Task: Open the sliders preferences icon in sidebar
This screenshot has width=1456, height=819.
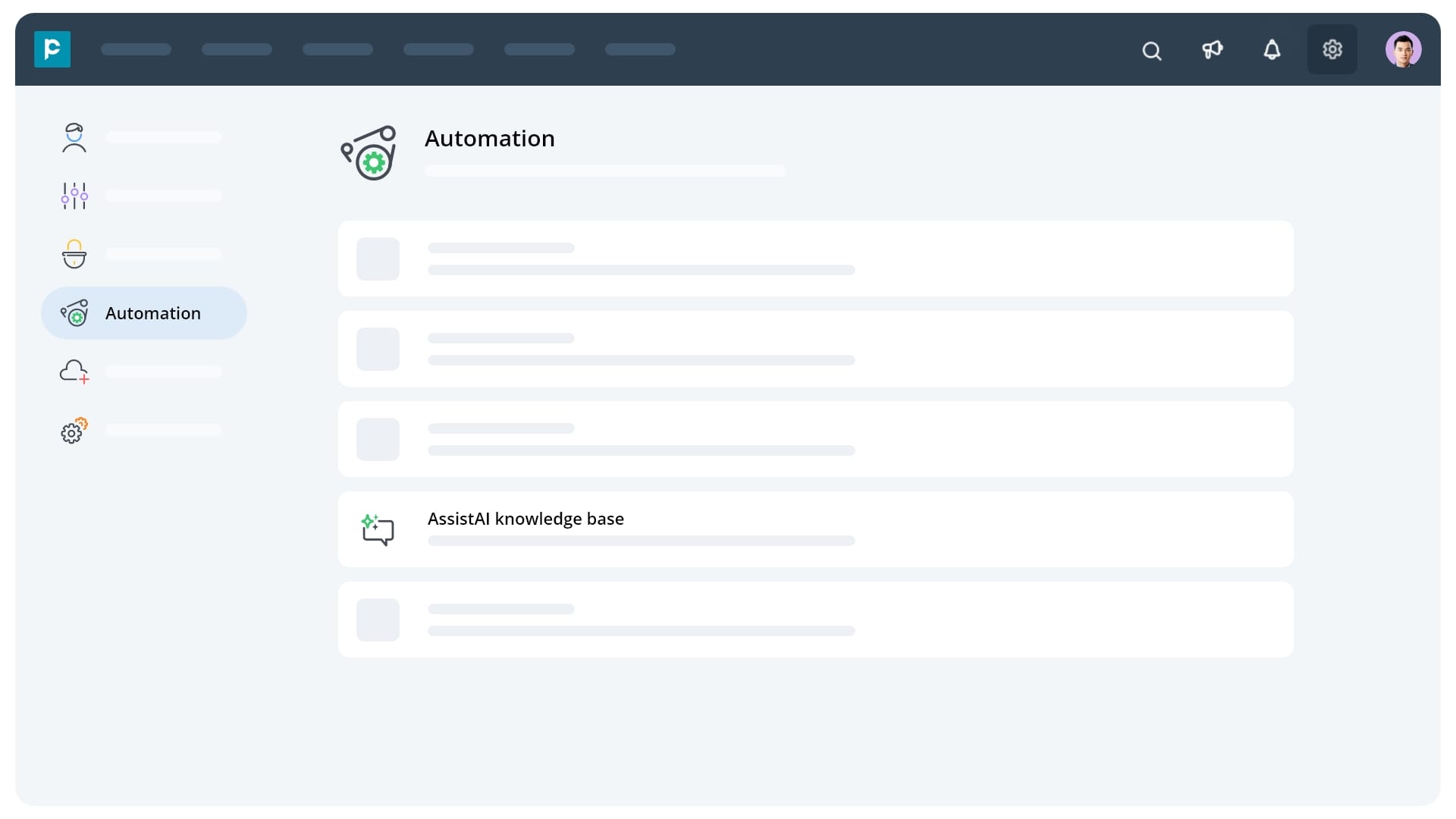Action: point(74,196)
